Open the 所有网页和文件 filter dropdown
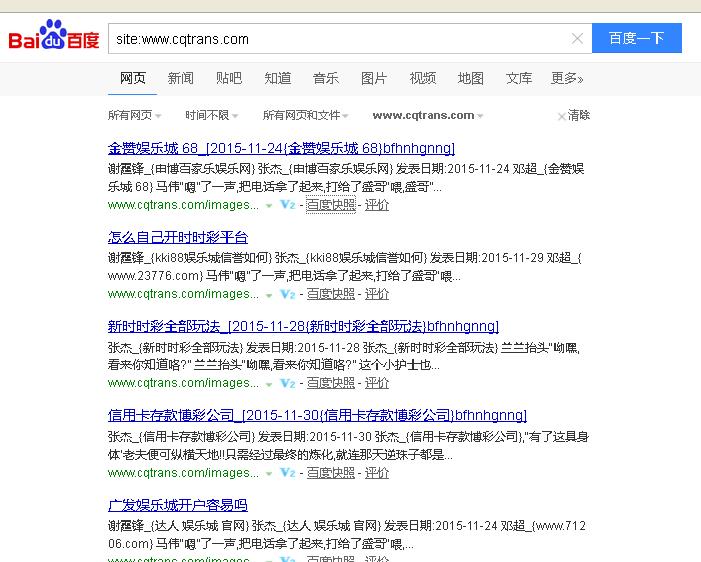 coord(305,115)
